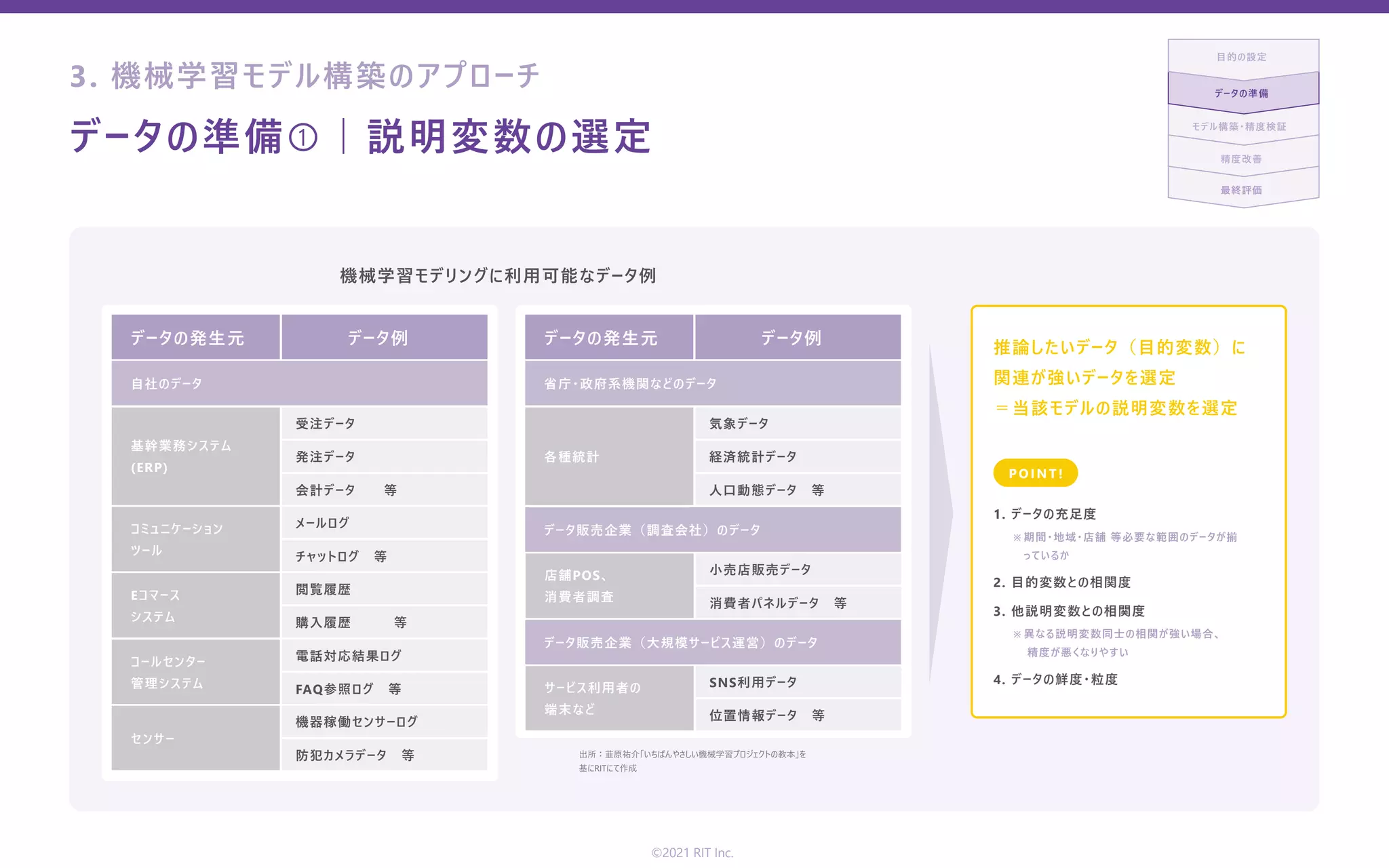The height and width of the screenshot is (868, 1389).
Task: Click point 2. 目的変数との相関度
Action: click(x=1062, y=583)
